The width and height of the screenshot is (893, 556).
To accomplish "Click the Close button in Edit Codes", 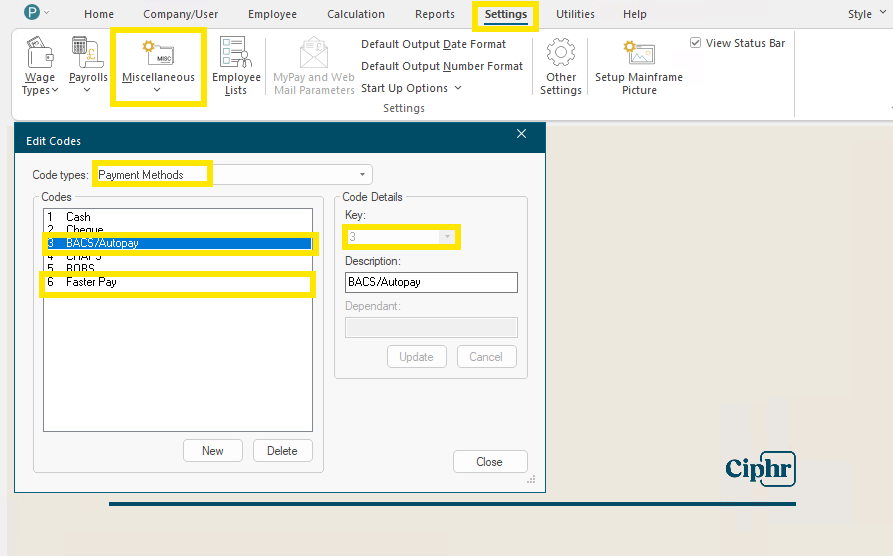I will 490,461.
